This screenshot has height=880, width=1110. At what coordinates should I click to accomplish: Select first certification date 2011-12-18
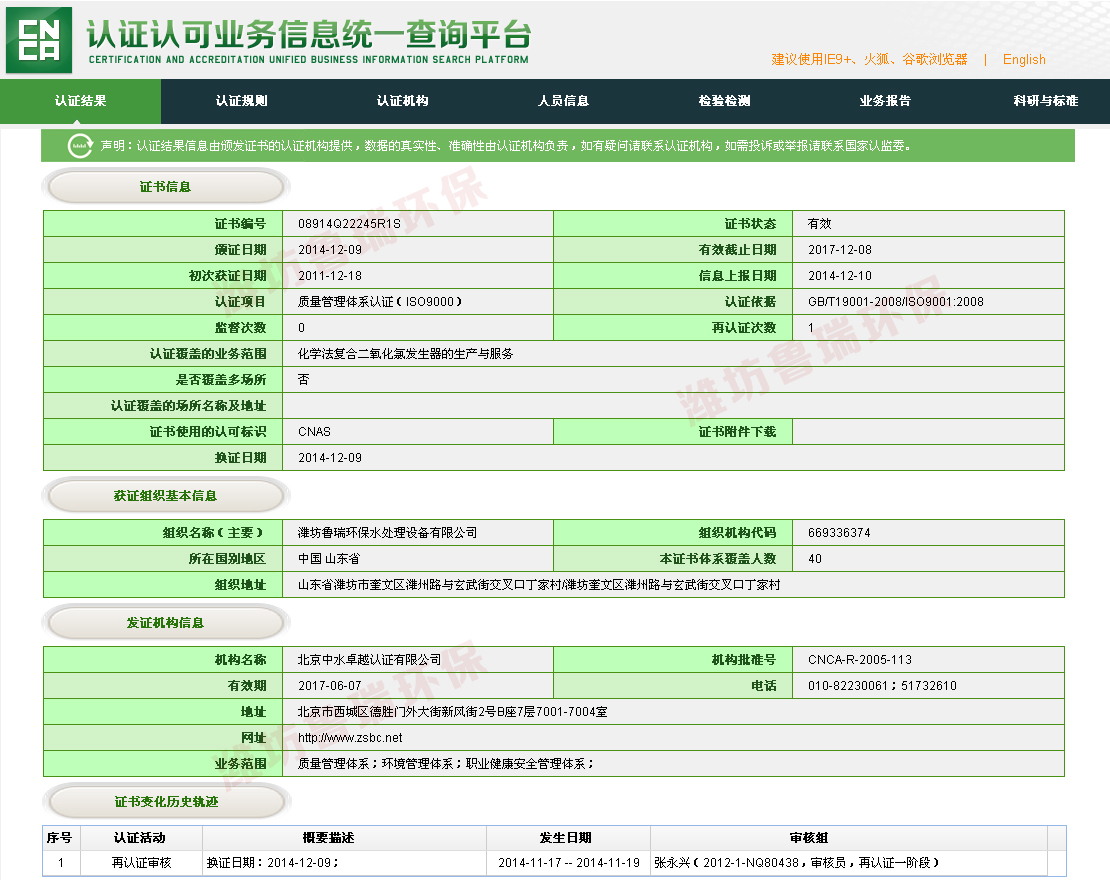(330, 276)
